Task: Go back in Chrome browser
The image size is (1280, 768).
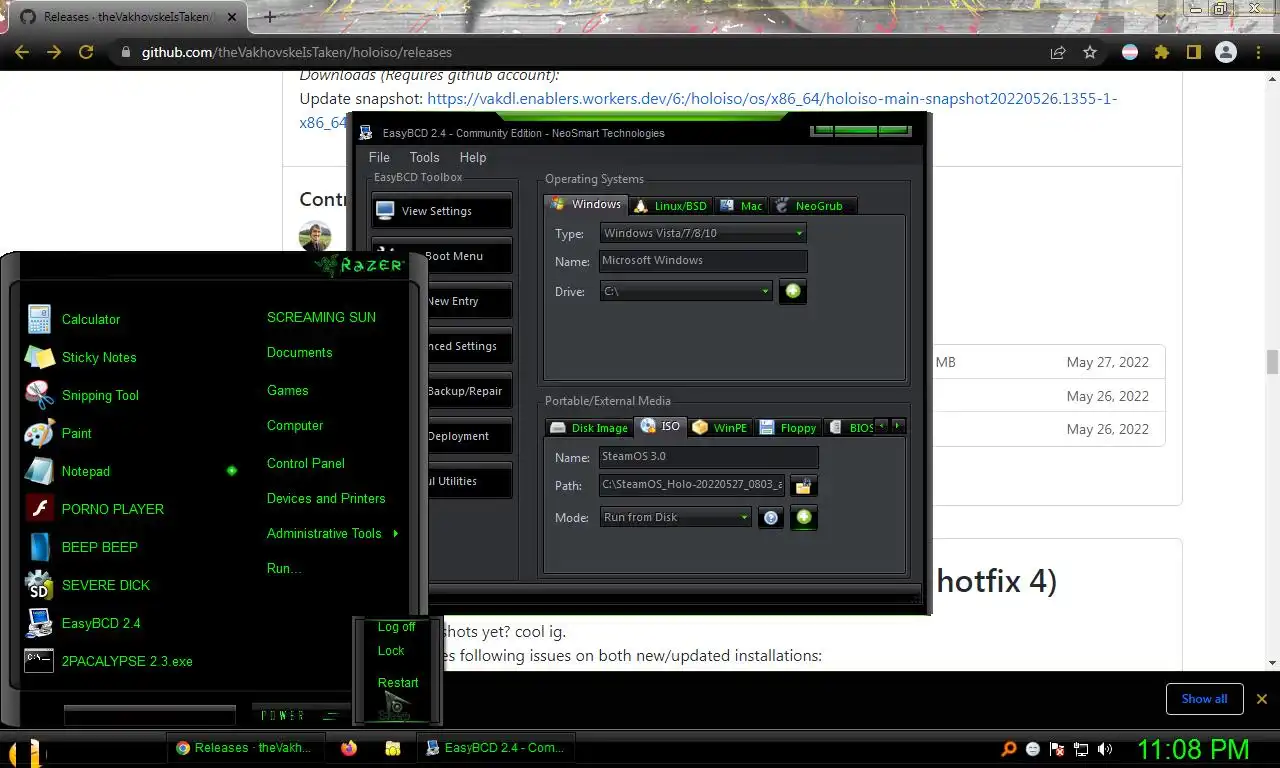Action: [22, 52]
